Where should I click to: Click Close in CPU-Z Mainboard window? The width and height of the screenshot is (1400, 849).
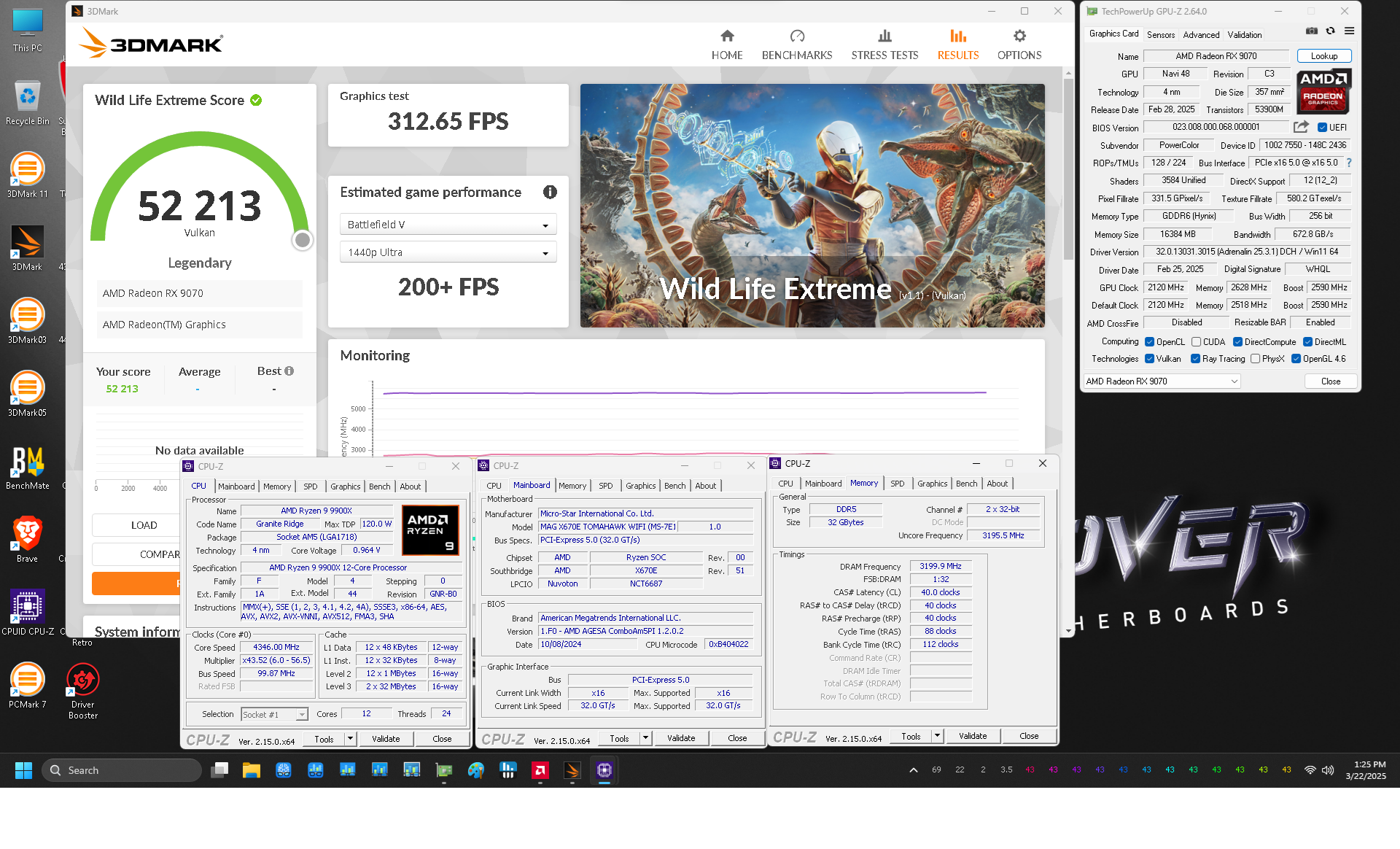click(737, 738)
